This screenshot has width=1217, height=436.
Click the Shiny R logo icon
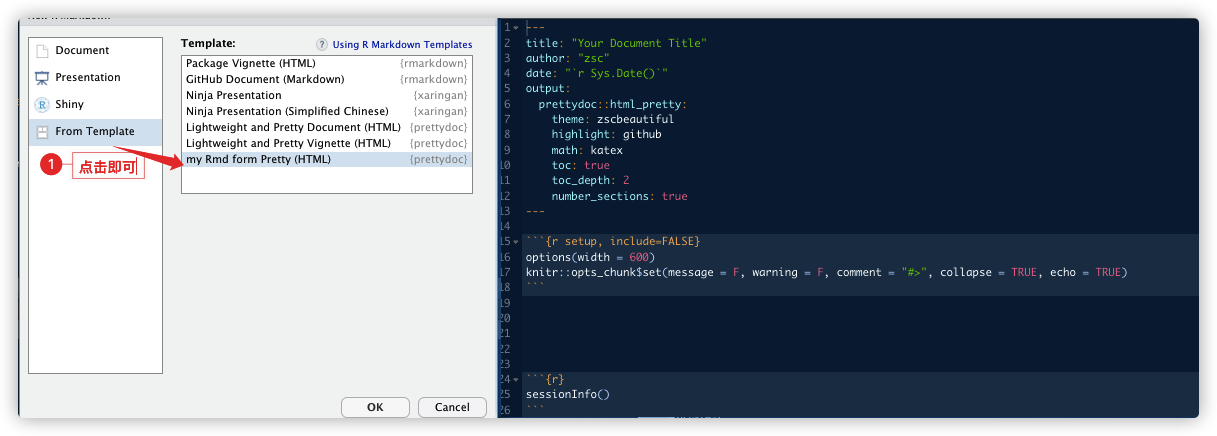pos(42,105)
